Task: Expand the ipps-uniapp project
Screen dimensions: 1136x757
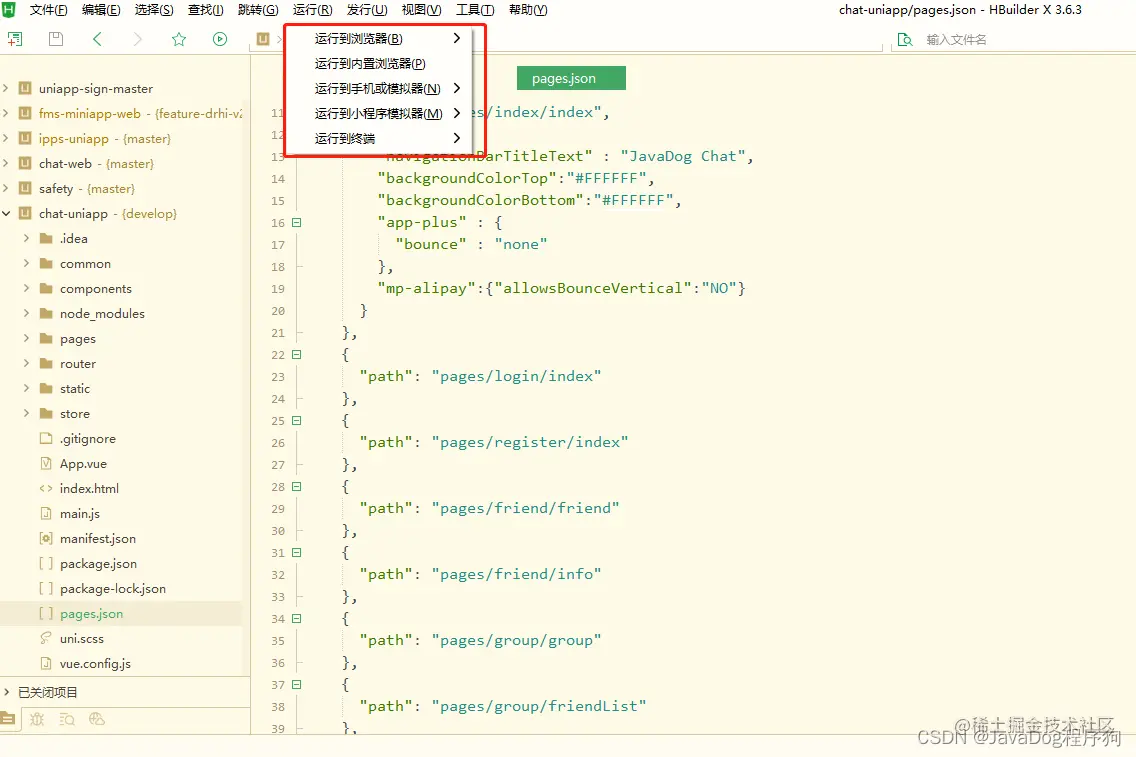Action: click(6, 138)
